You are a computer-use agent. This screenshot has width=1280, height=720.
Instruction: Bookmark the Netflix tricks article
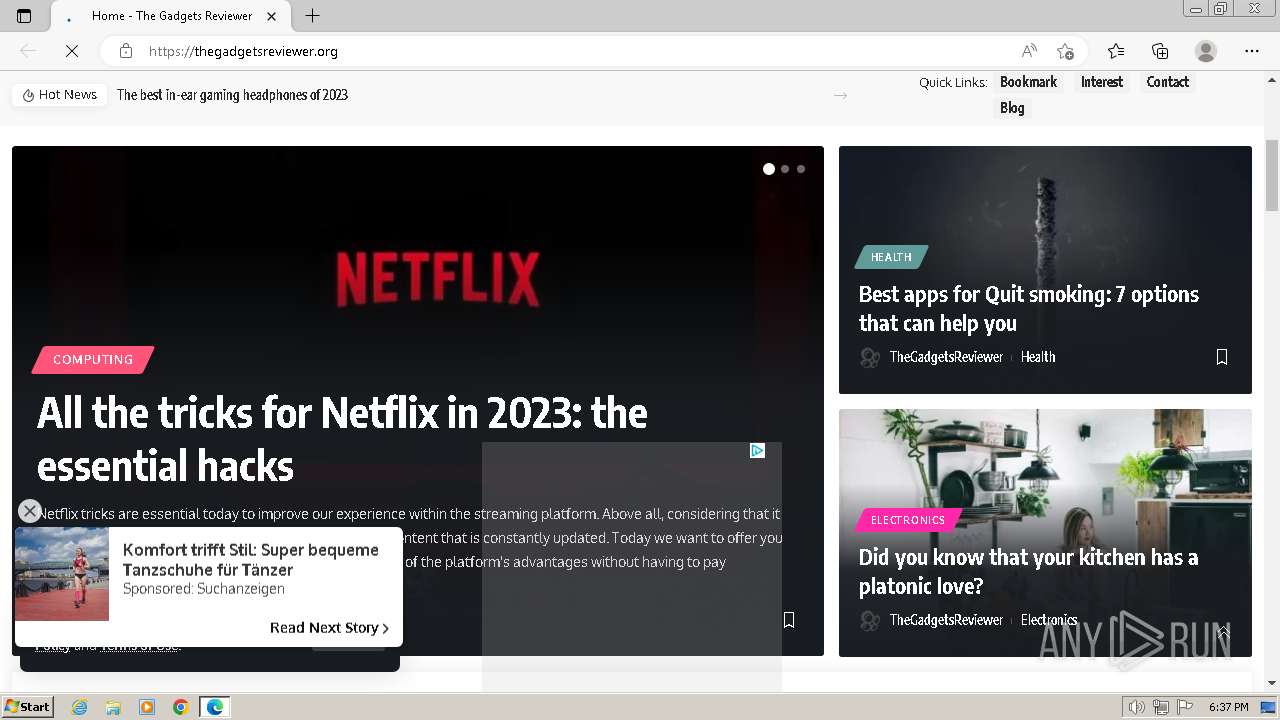coord(789,620)
